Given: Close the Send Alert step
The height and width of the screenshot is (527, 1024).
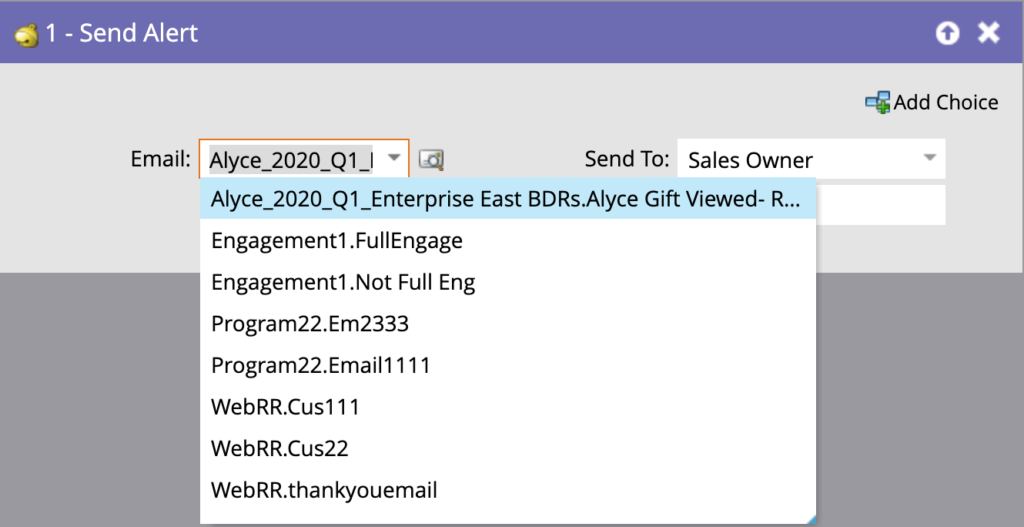Looking at the screenshot, I should [989, 33].
